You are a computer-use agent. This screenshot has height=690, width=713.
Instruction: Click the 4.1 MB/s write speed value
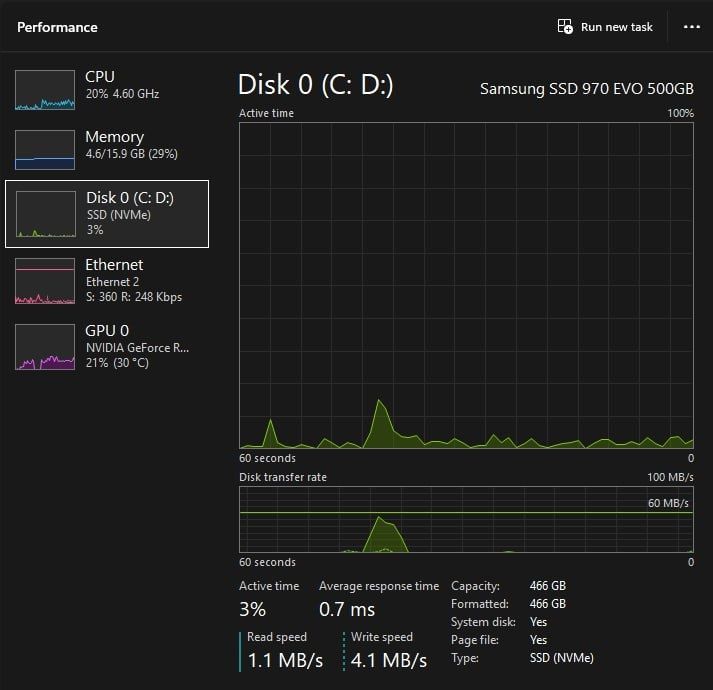389,660
